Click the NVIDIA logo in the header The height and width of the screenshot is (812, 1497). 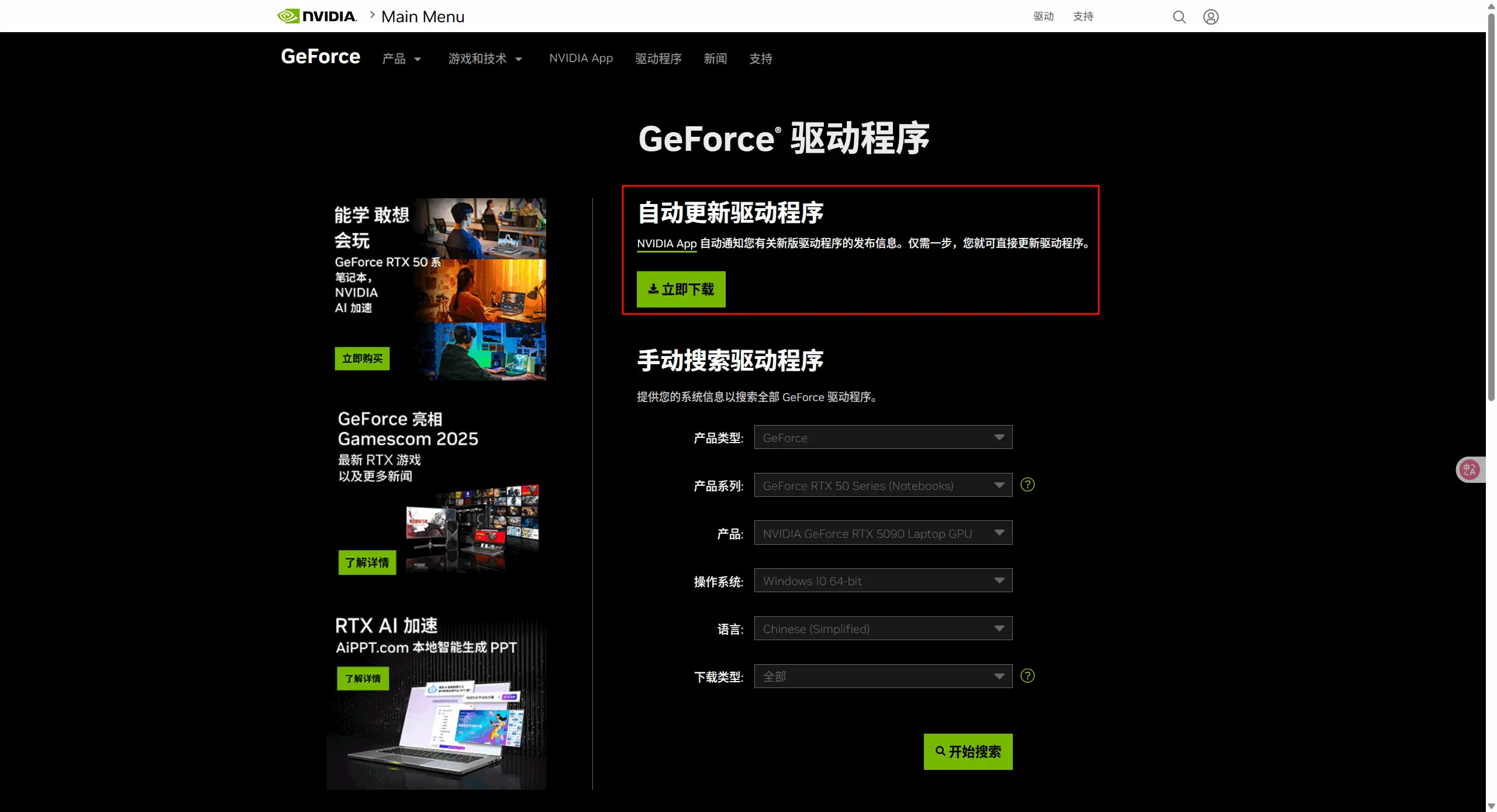tap(317, 16)
